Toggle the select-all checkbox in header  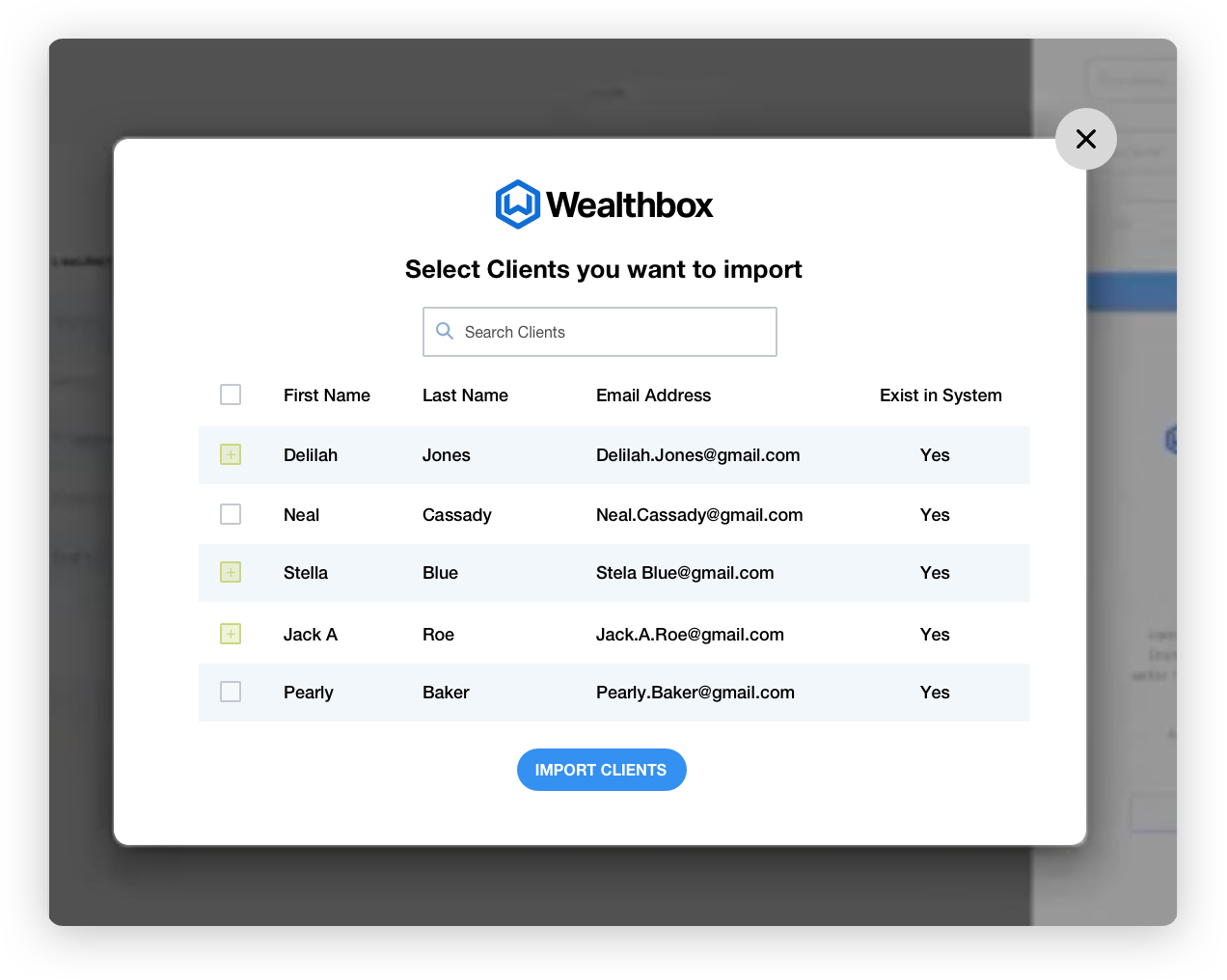tap(231, 395)
